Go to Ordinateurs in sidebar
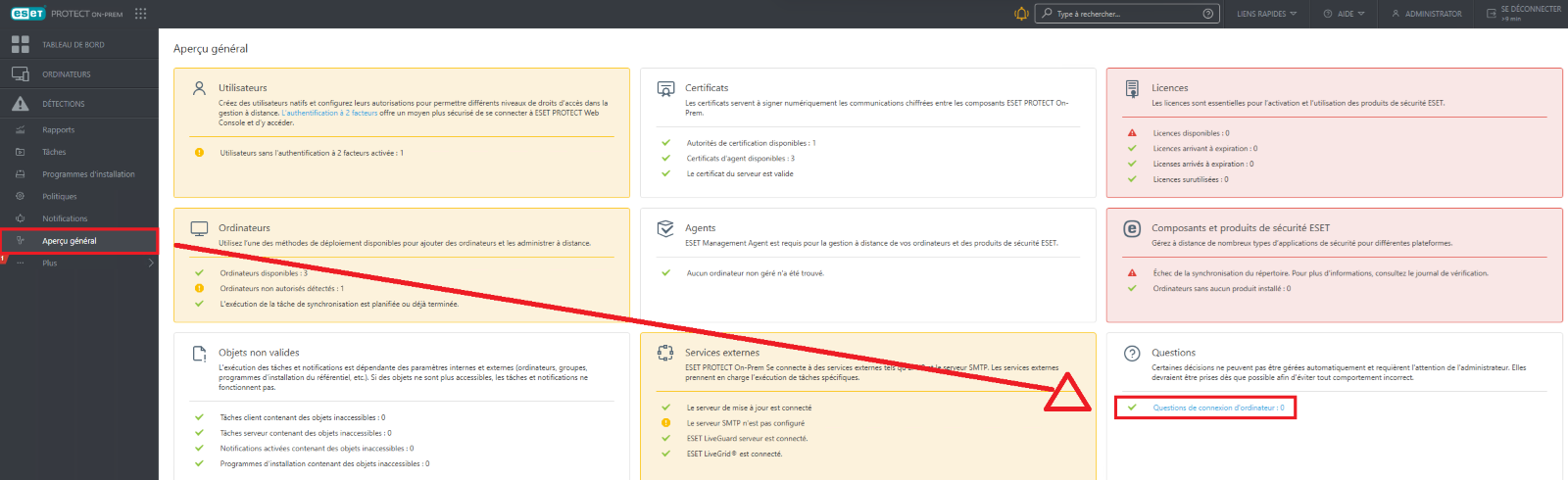 [67, 74]
